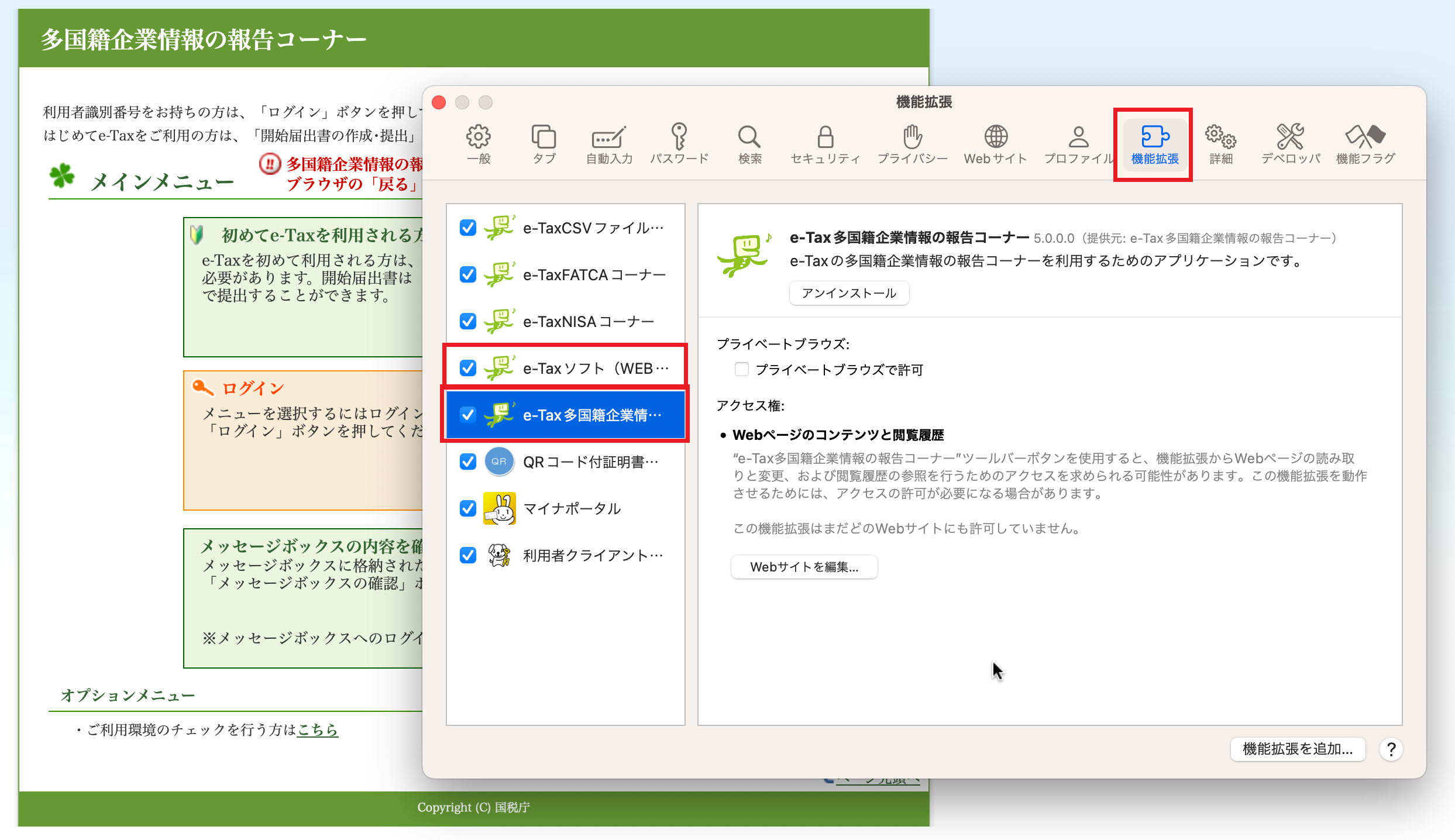Click the Webサイトを編集... button
This screenshot has width=1455, height=840.
point(804,567)
